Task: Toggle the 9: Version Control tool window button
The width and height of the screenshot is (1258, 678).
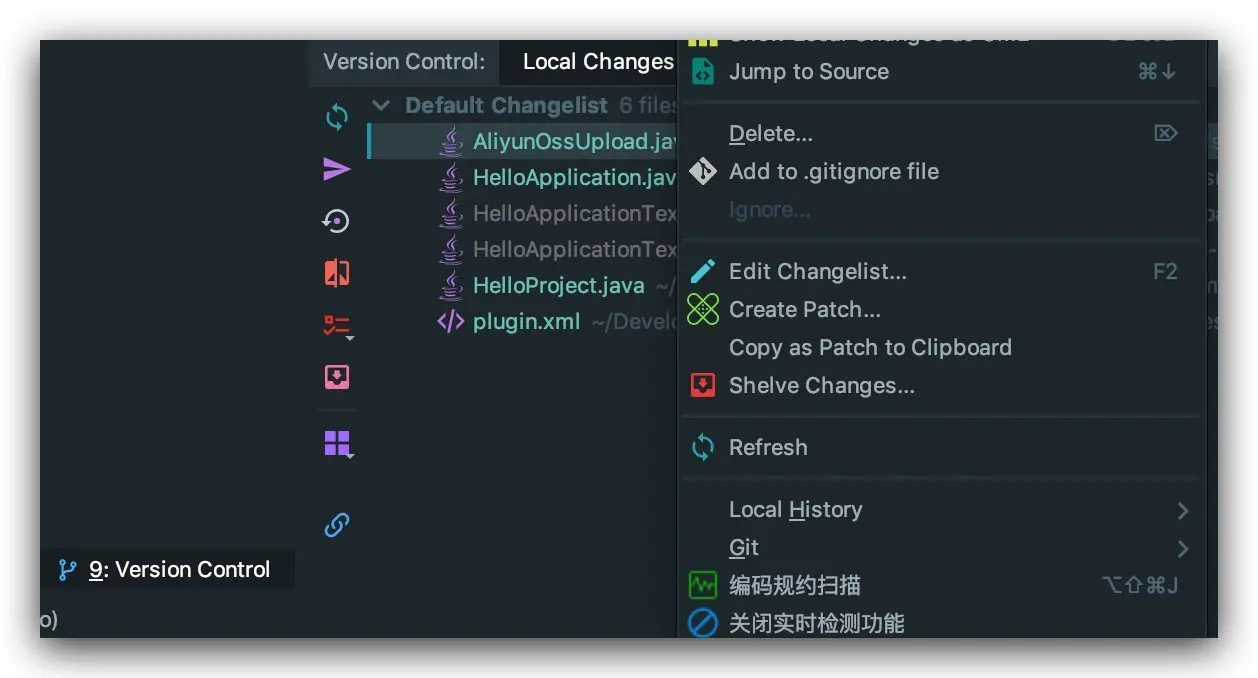Action: (x=167, y=570)
